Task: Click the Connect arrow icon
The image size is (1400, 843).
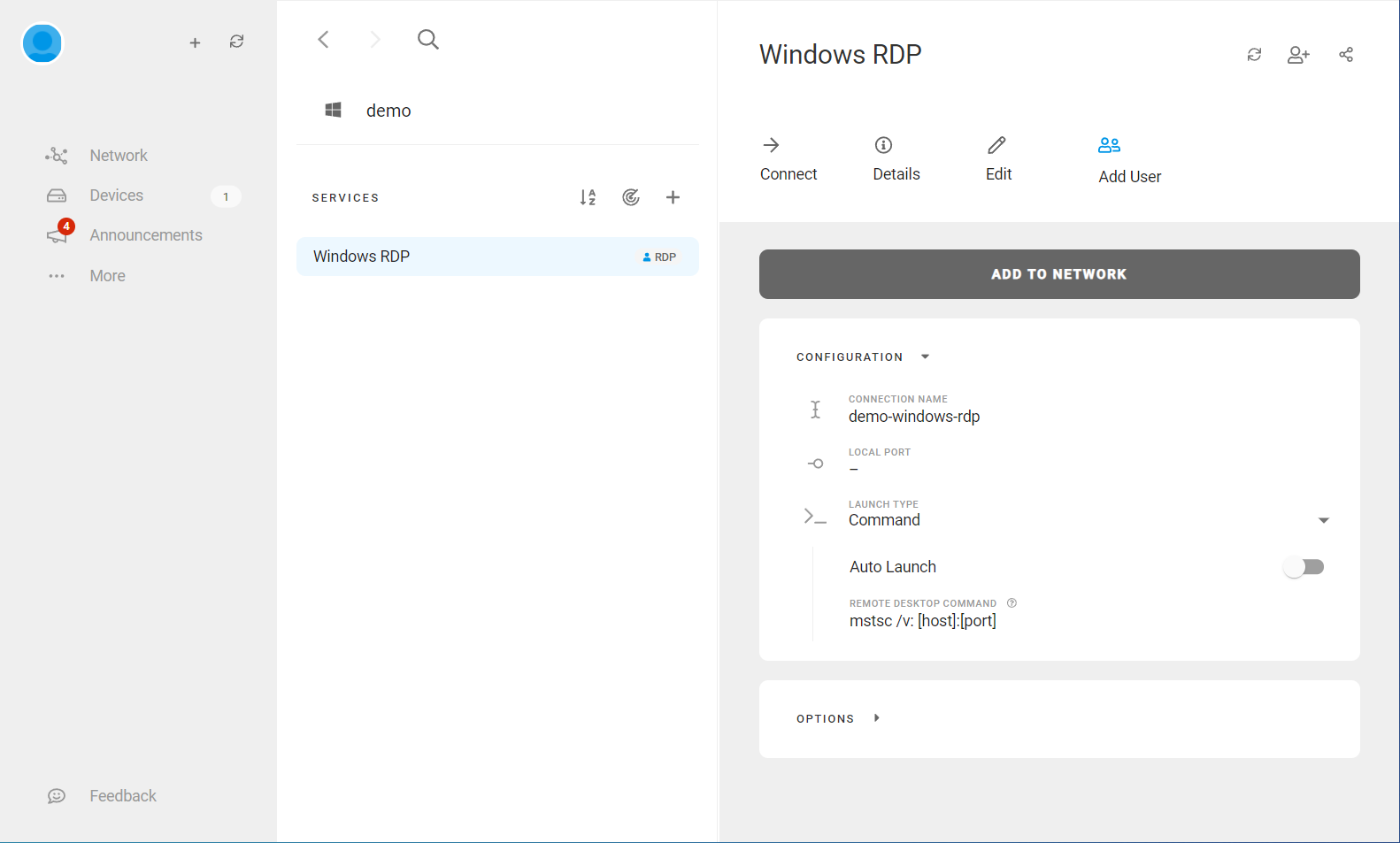Action: [771, 145]
